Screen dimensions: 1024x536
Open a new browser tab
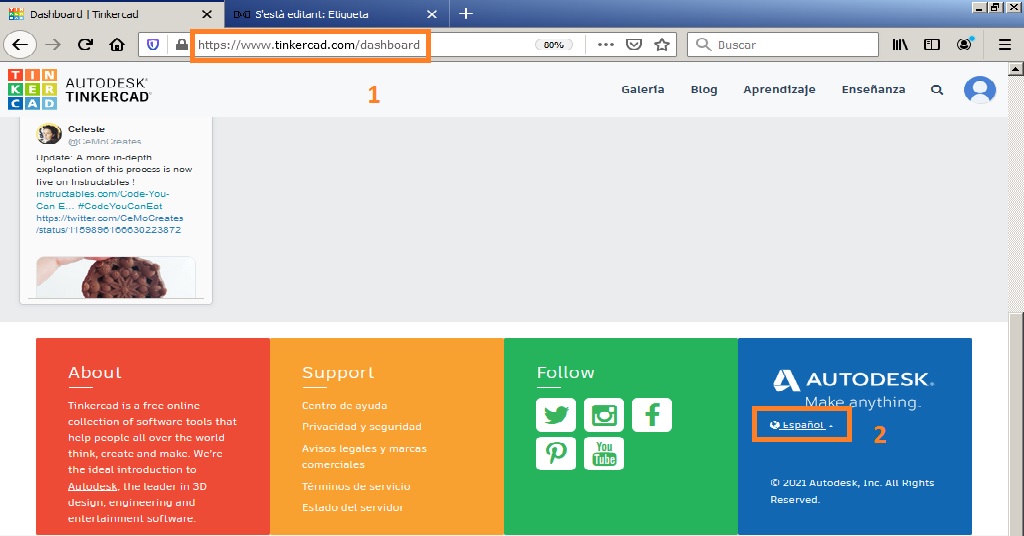pyautogui.click(x=466, y=14)
